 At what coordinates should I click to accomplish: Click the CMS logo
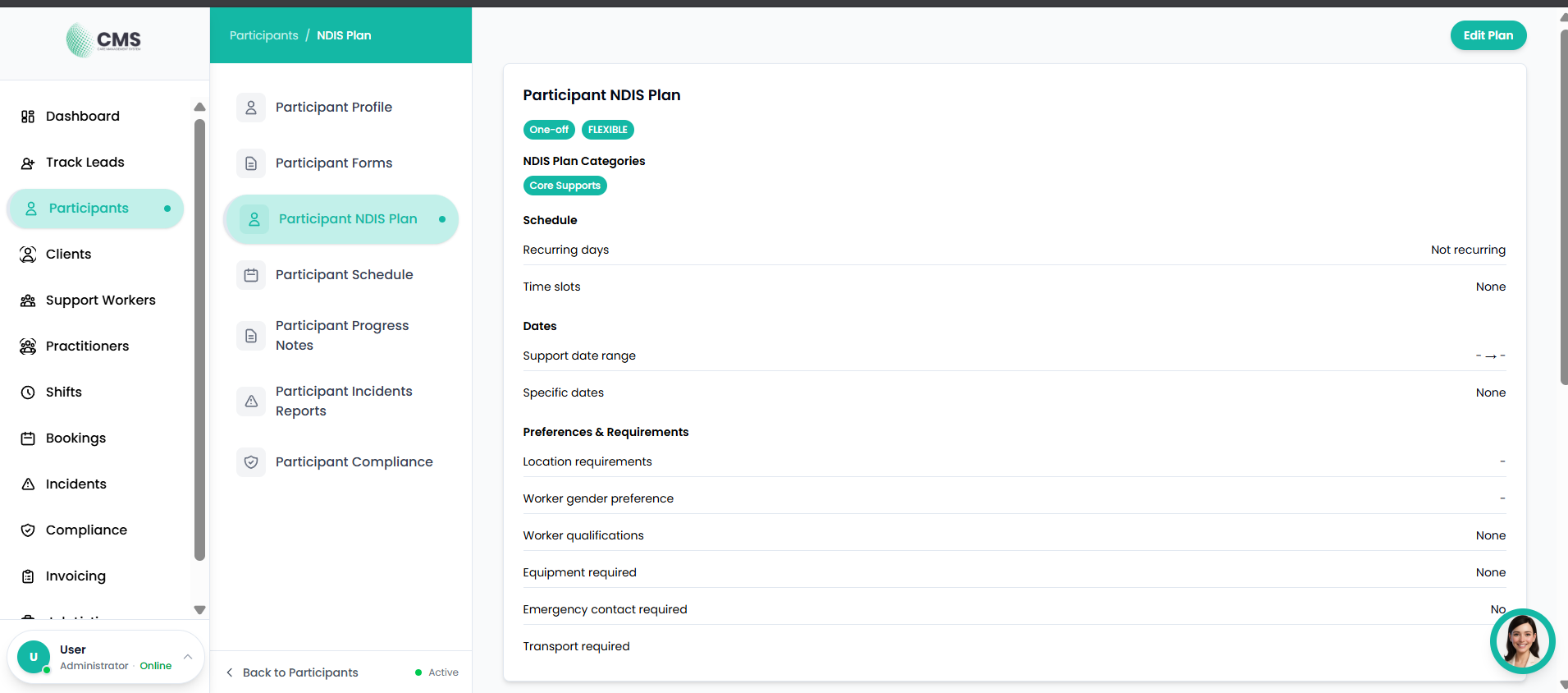point(103,40)
